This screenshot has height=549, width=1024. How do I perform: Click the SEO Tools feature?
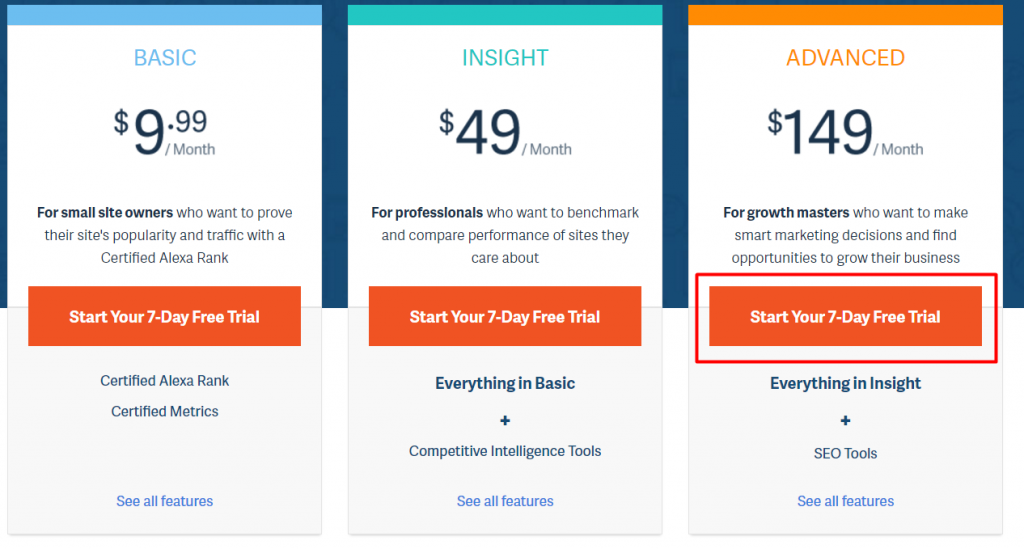pyautogui.click(x=845, y=453)
